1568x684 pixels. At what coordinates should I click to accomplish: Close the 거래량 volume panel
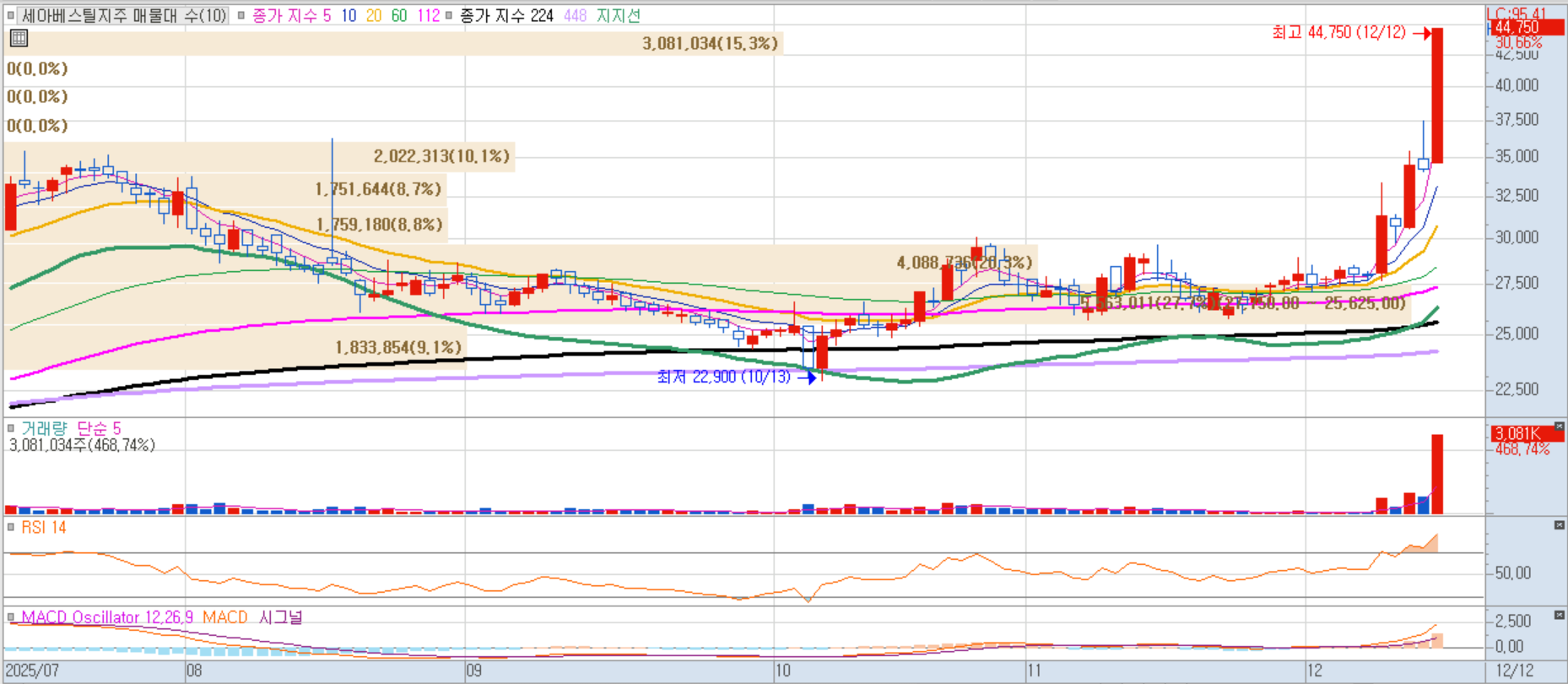(1559, 427)
